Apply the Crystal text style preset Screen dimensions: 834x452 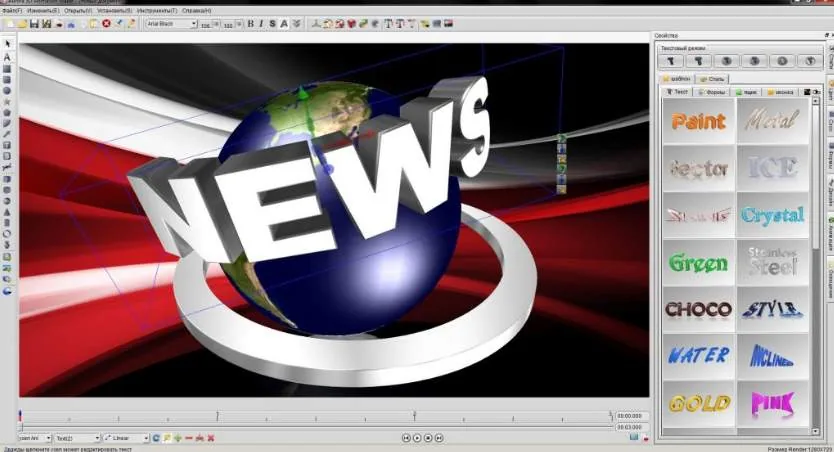point(772,215)
